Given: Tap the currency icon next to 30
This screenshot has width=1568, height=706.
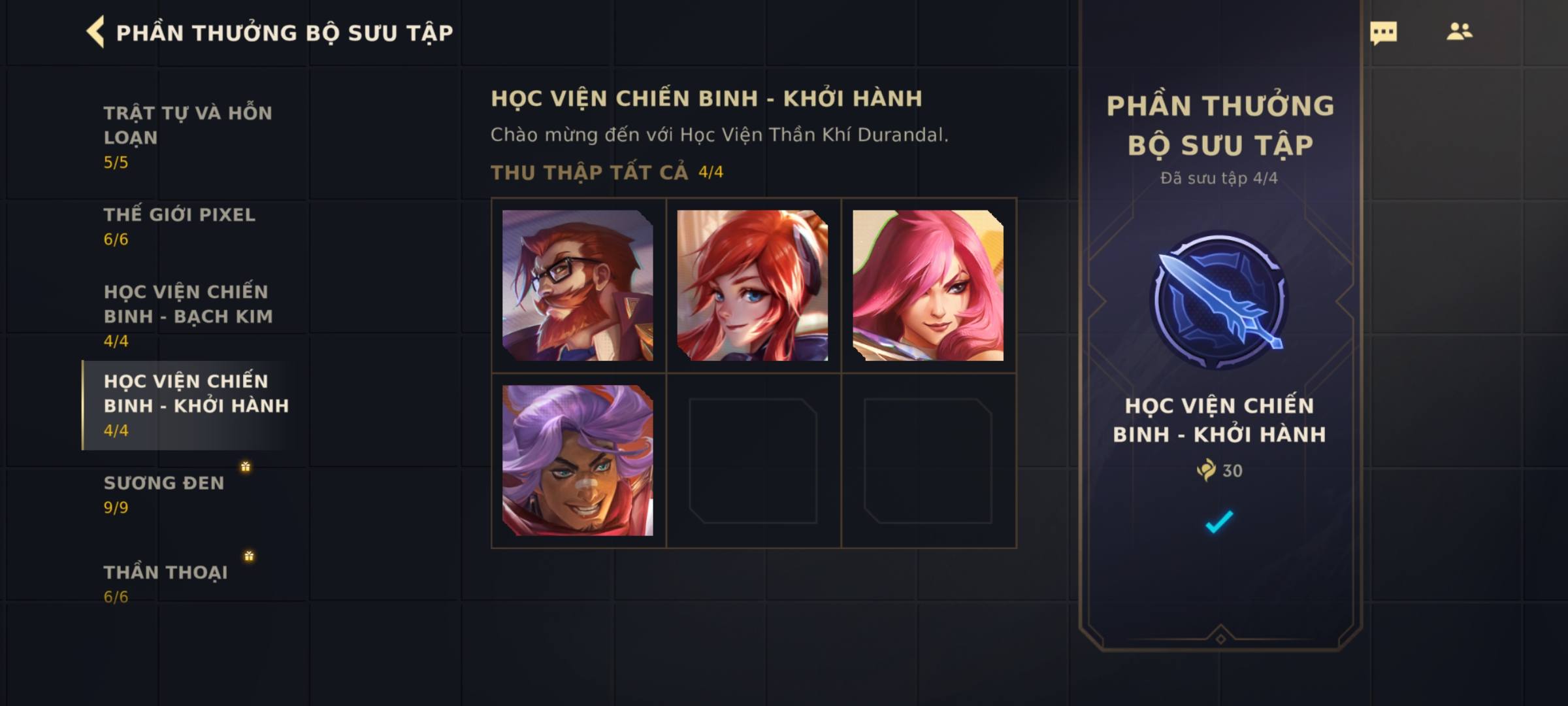Looking at the screenshot, I should (1206, 470).
